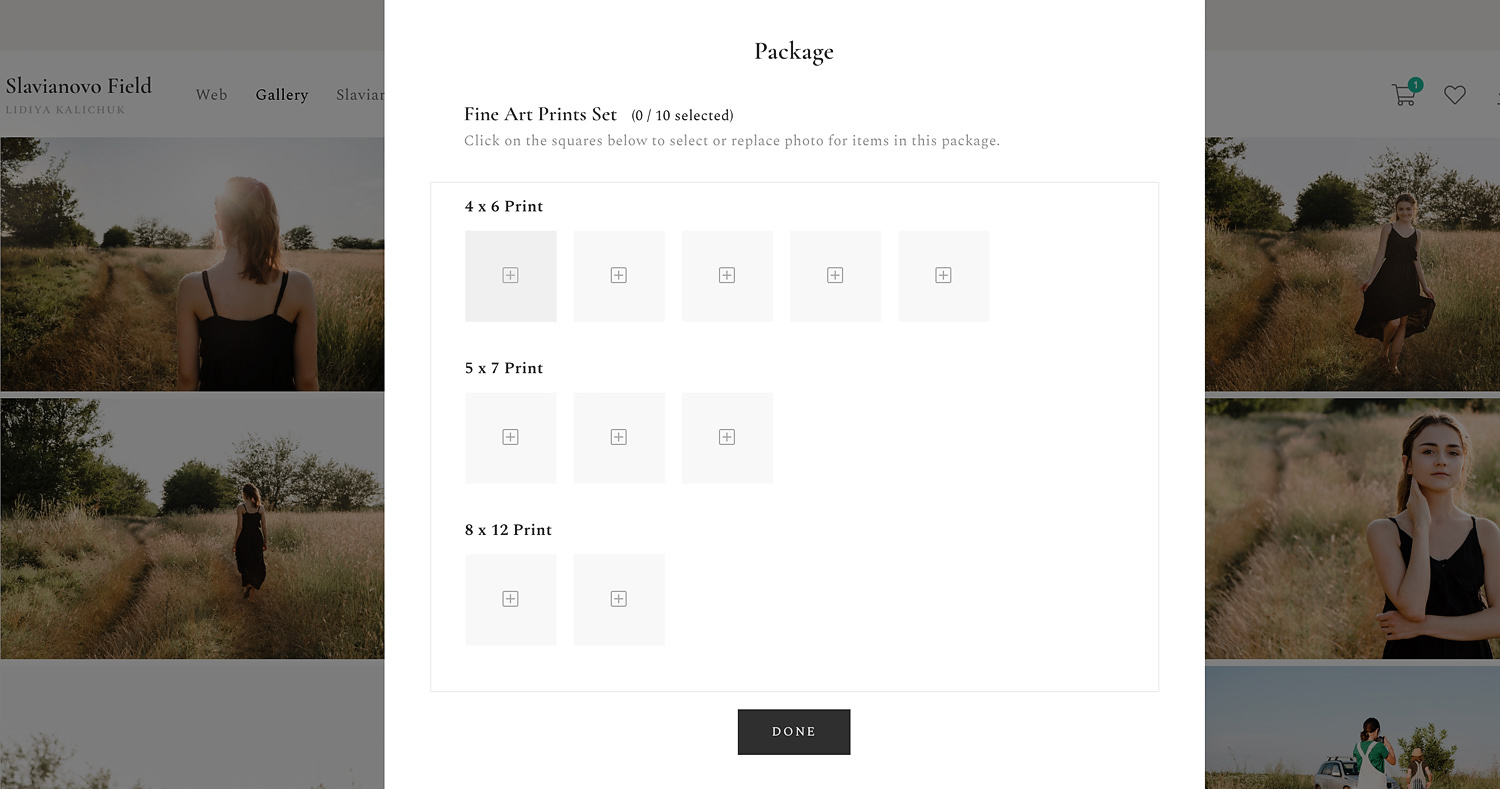Select photo of woman twirling black dress

[x=1352, y=264]
